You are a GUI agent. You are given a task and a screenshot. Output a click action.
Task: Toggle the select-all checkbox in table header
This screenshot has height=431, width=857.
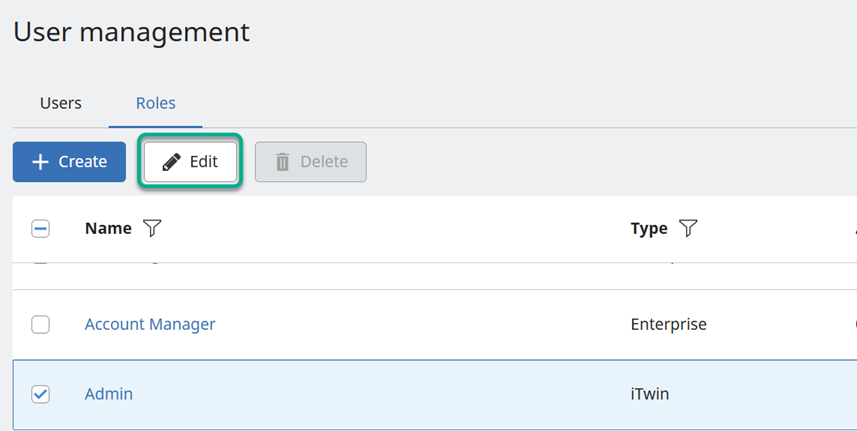point(41,229)
